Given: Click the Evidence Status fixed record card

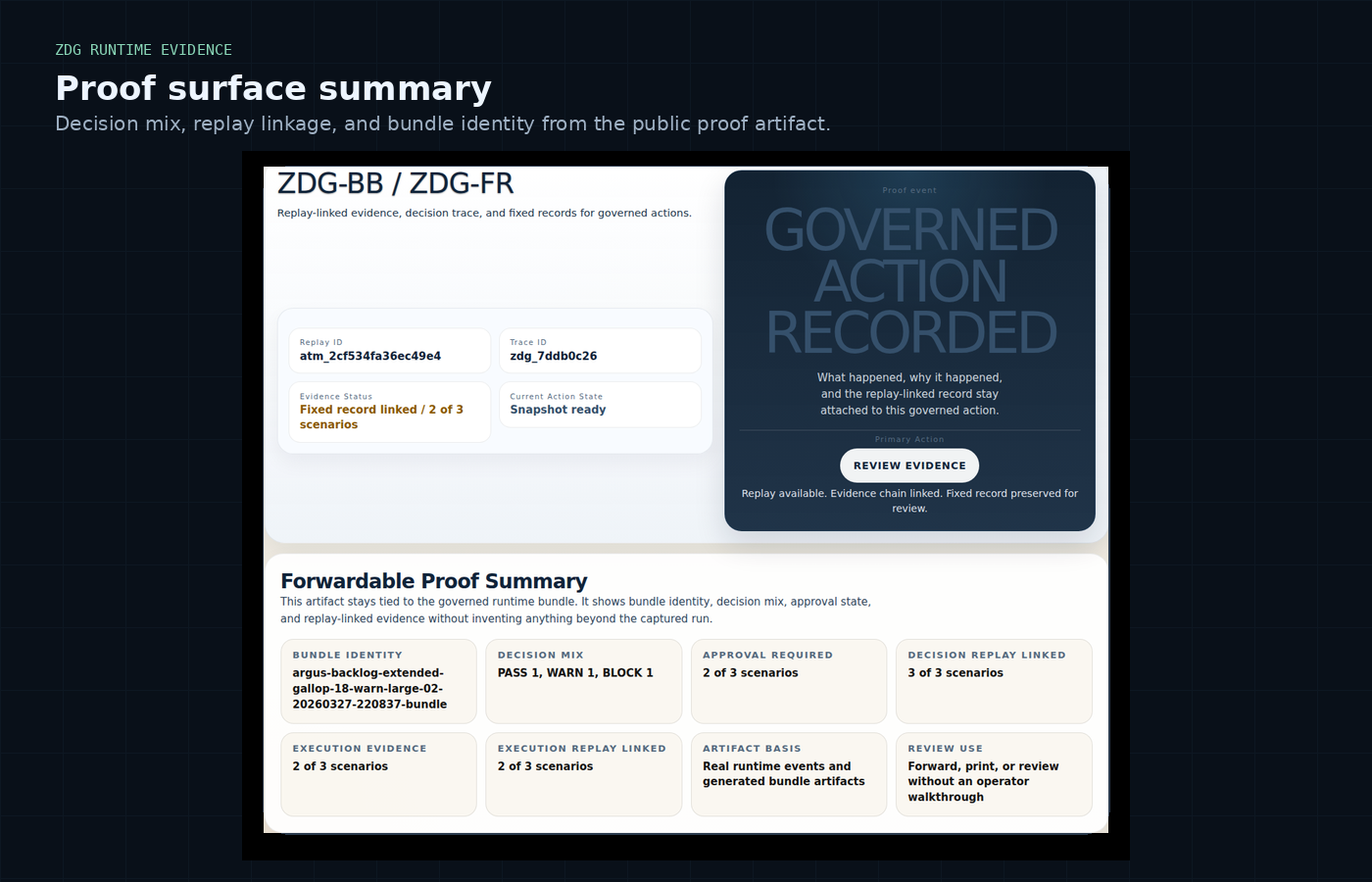Looking at the screenshot, I should point(389,412).
